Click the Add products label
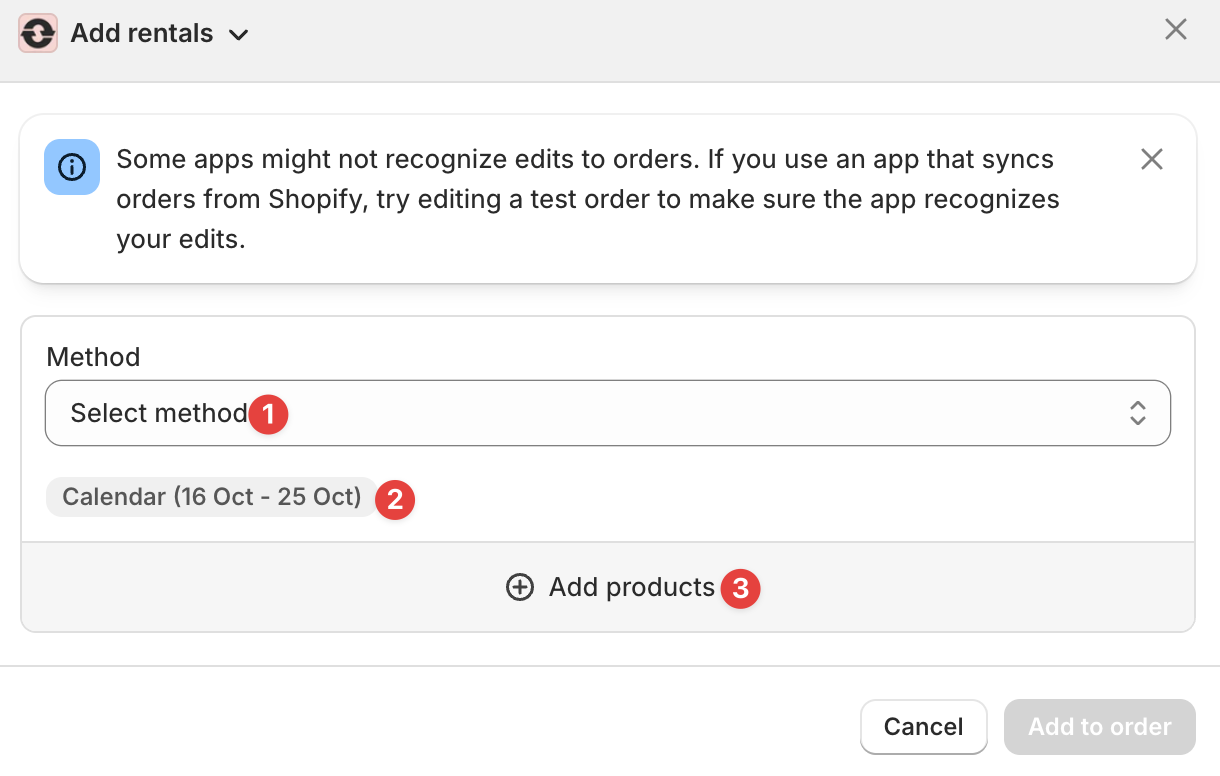Image resolution: width=1220 pixels, height=776 pixels. pos(632,587)
